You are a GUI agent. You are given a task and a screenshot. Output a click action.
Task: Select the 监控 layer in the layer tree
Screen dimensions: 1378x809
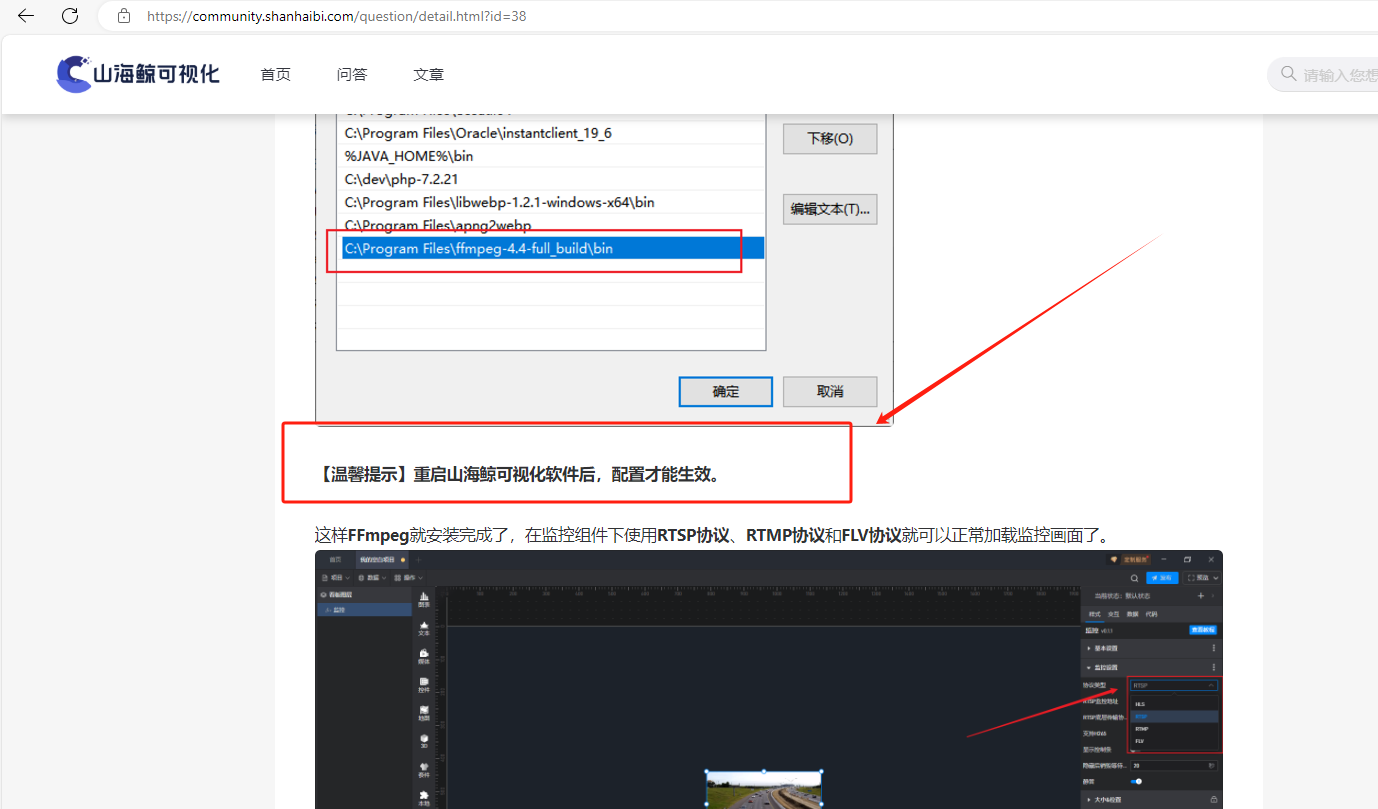[364, 609]
